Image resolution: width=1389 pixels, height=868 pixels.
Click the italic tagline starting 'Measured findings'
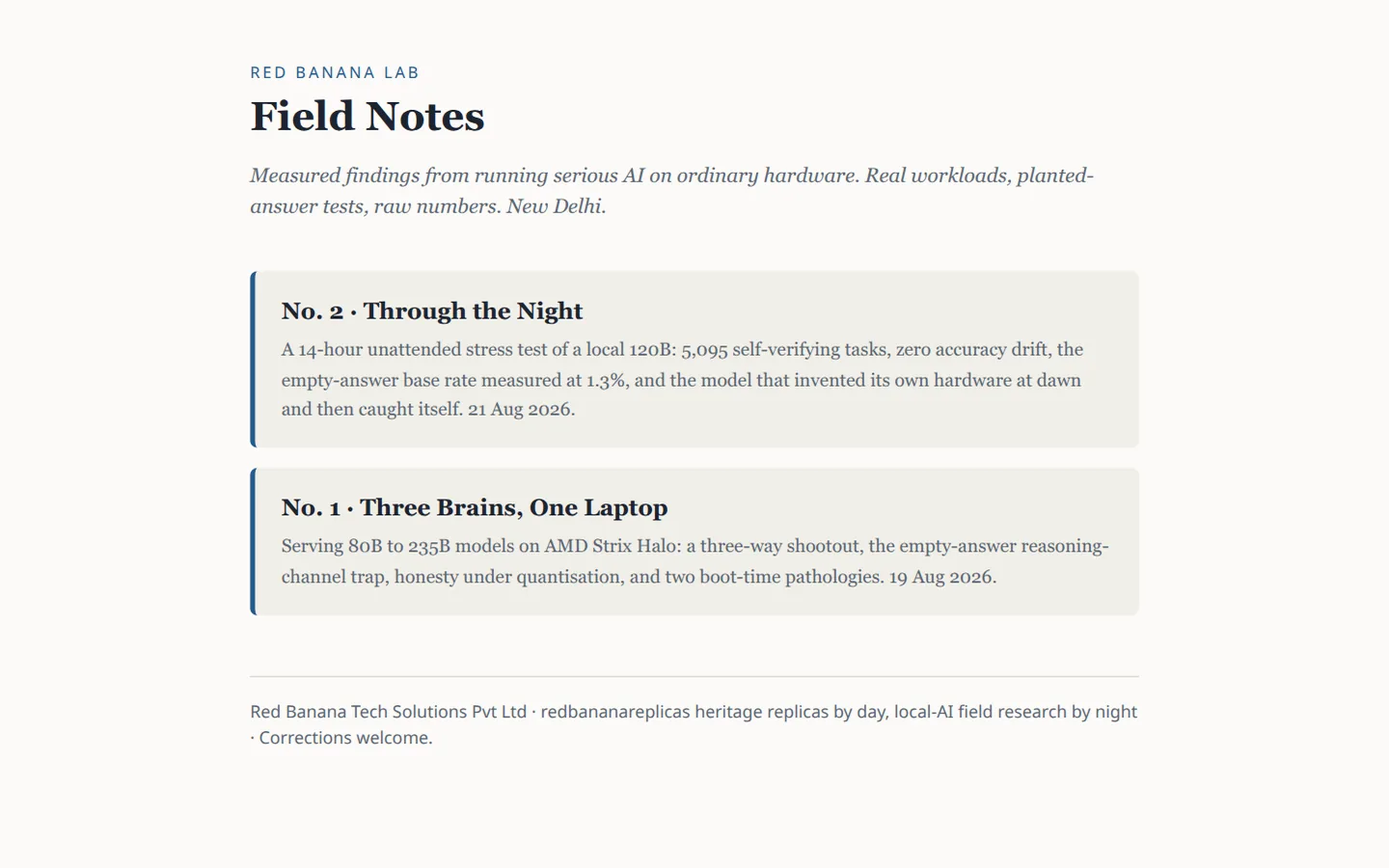click(671, 190)
